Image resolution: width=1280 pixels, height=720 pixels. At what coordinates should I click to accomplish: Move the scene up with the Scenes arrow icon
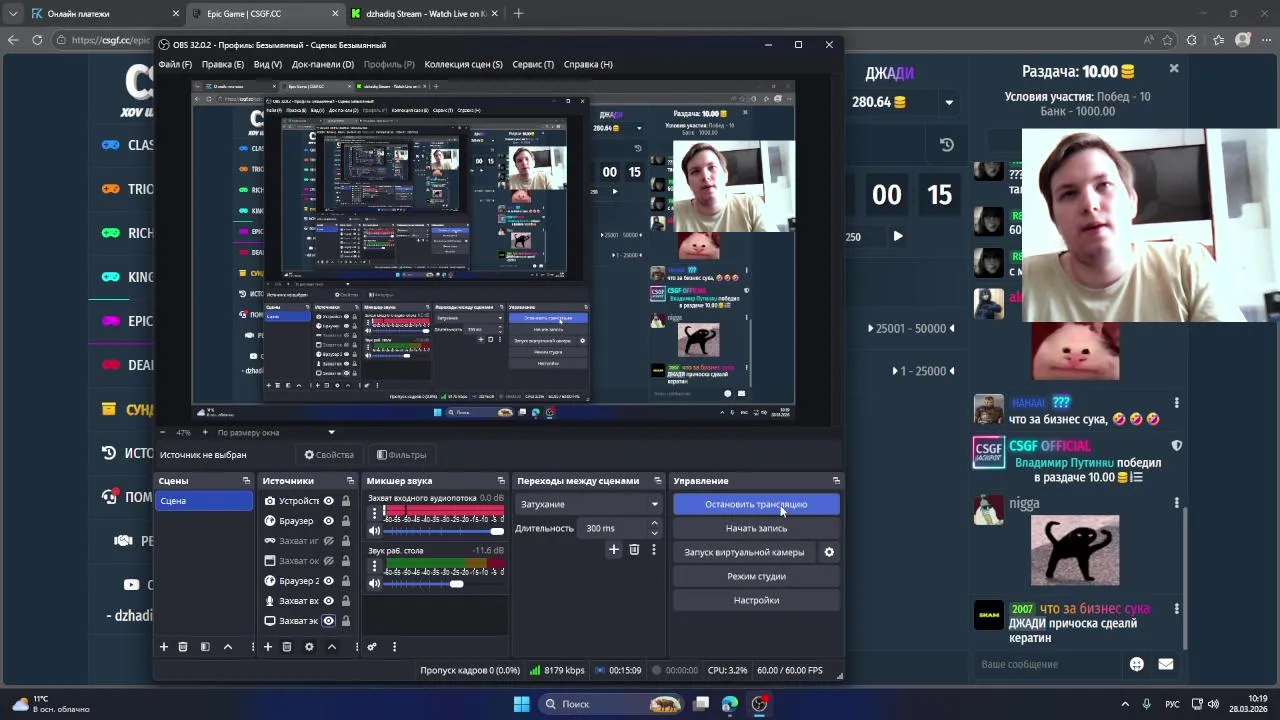[228, 647]
